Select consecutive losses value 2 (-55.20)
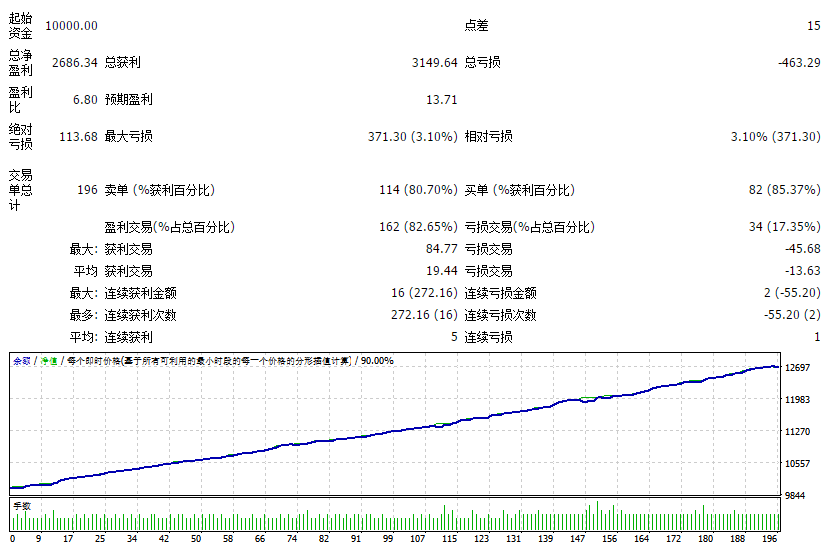The width and height of the screenshot is (832, 551). [x=792, y=292]
